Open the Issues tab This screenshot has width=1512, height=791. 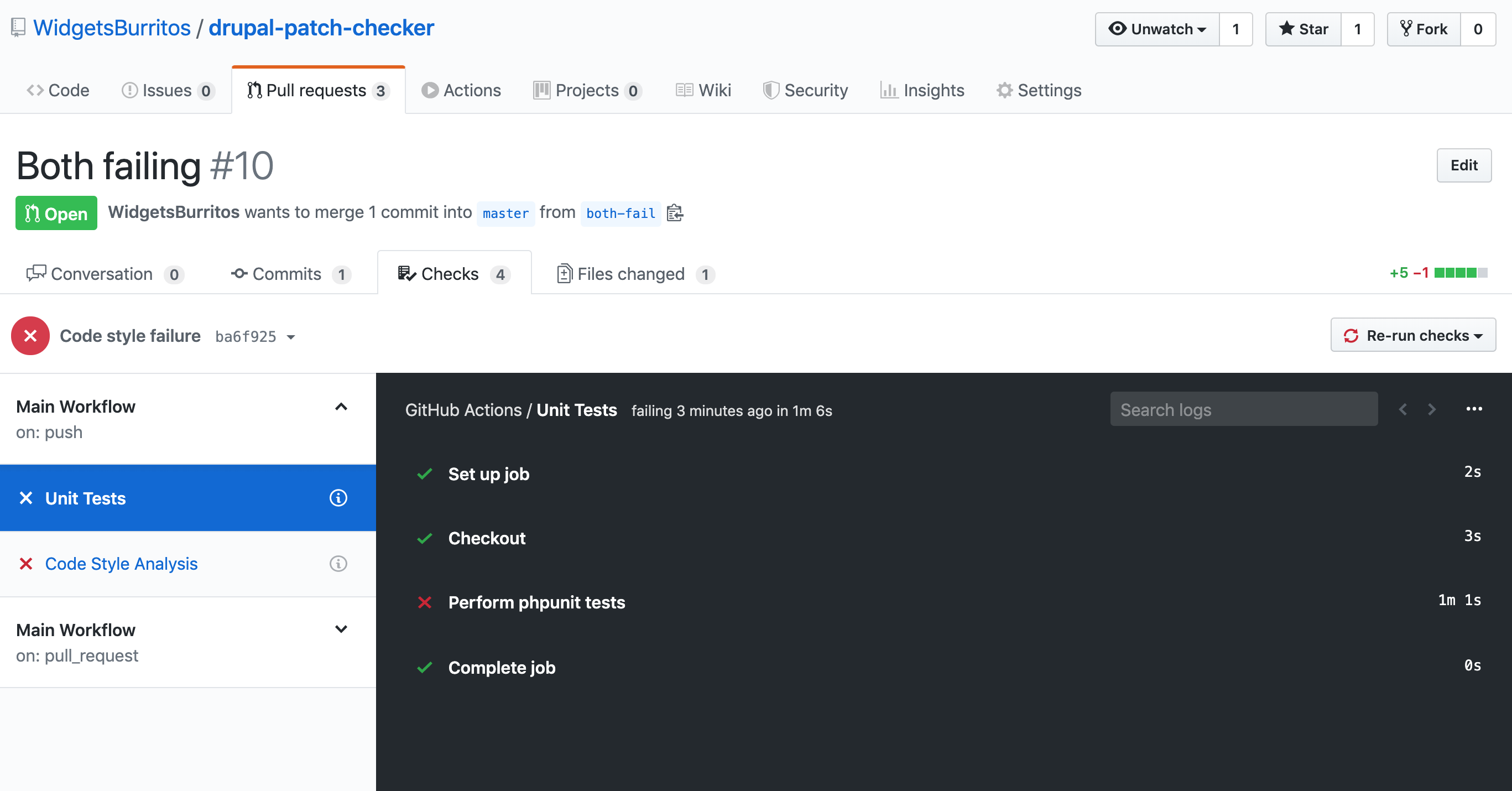(x=168, y=90)
